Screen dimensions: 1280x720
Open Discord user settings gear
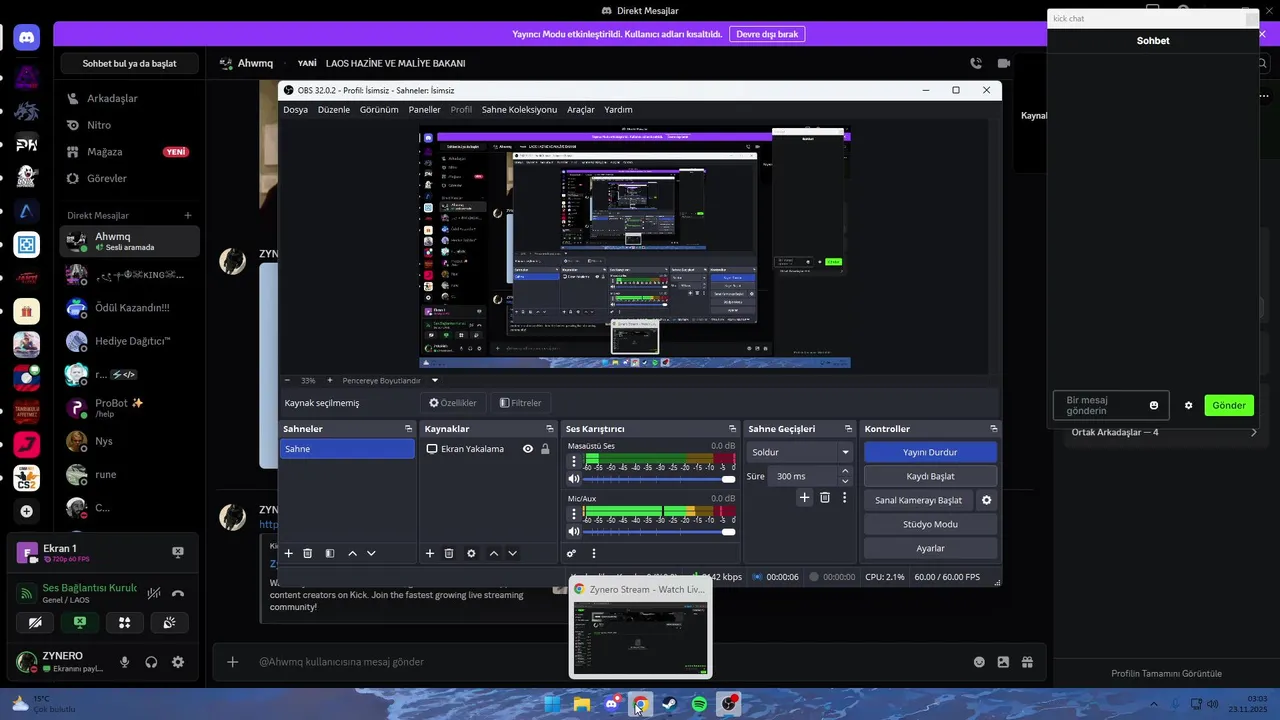pyautogui.click(x=178, y=662)
